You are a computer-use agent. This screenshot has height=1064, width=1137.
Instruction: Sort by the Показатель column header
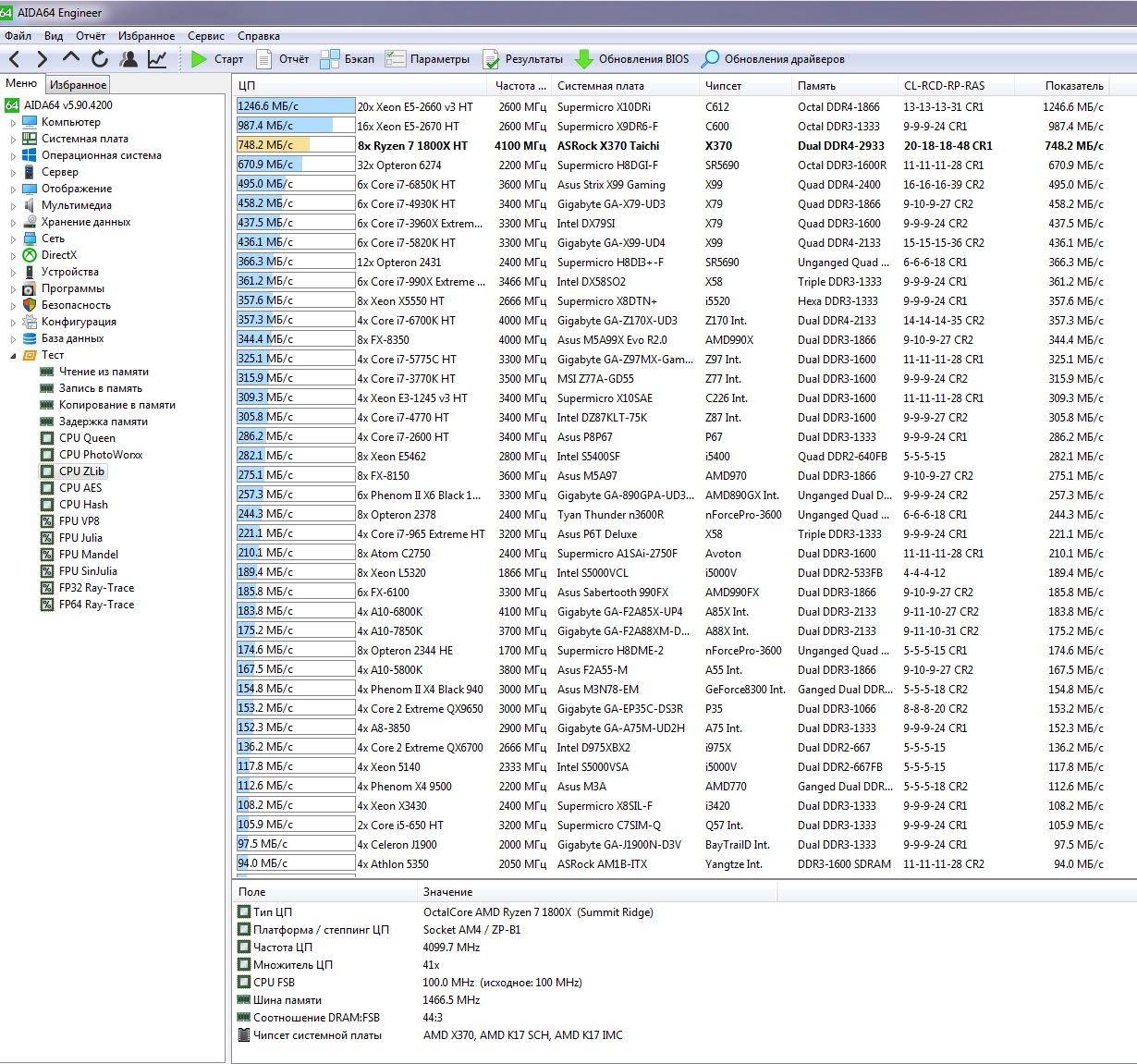click(x=1060, y=85)
